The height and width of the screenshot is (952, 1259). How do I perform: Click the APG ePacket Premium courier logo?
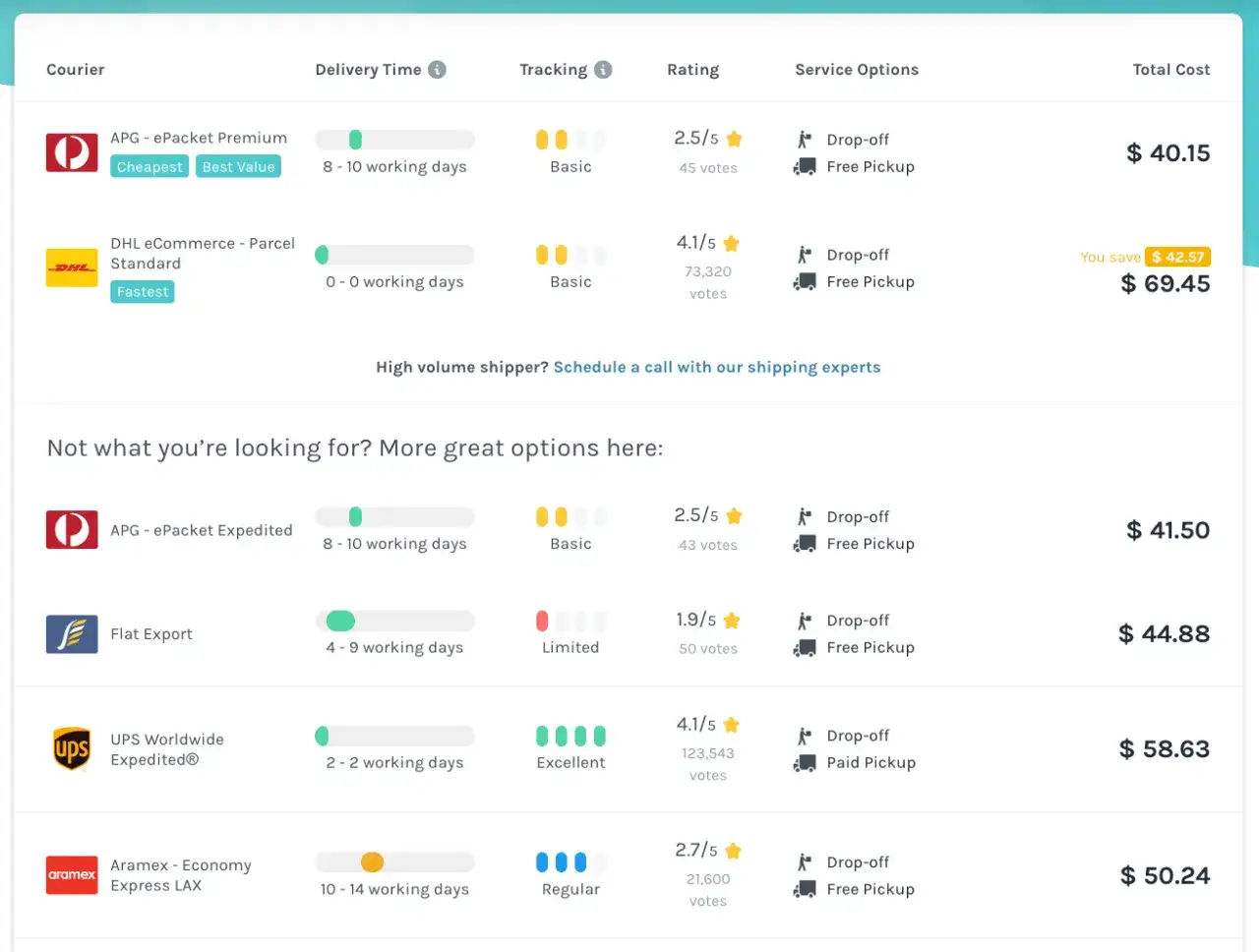tap(72, 152)
